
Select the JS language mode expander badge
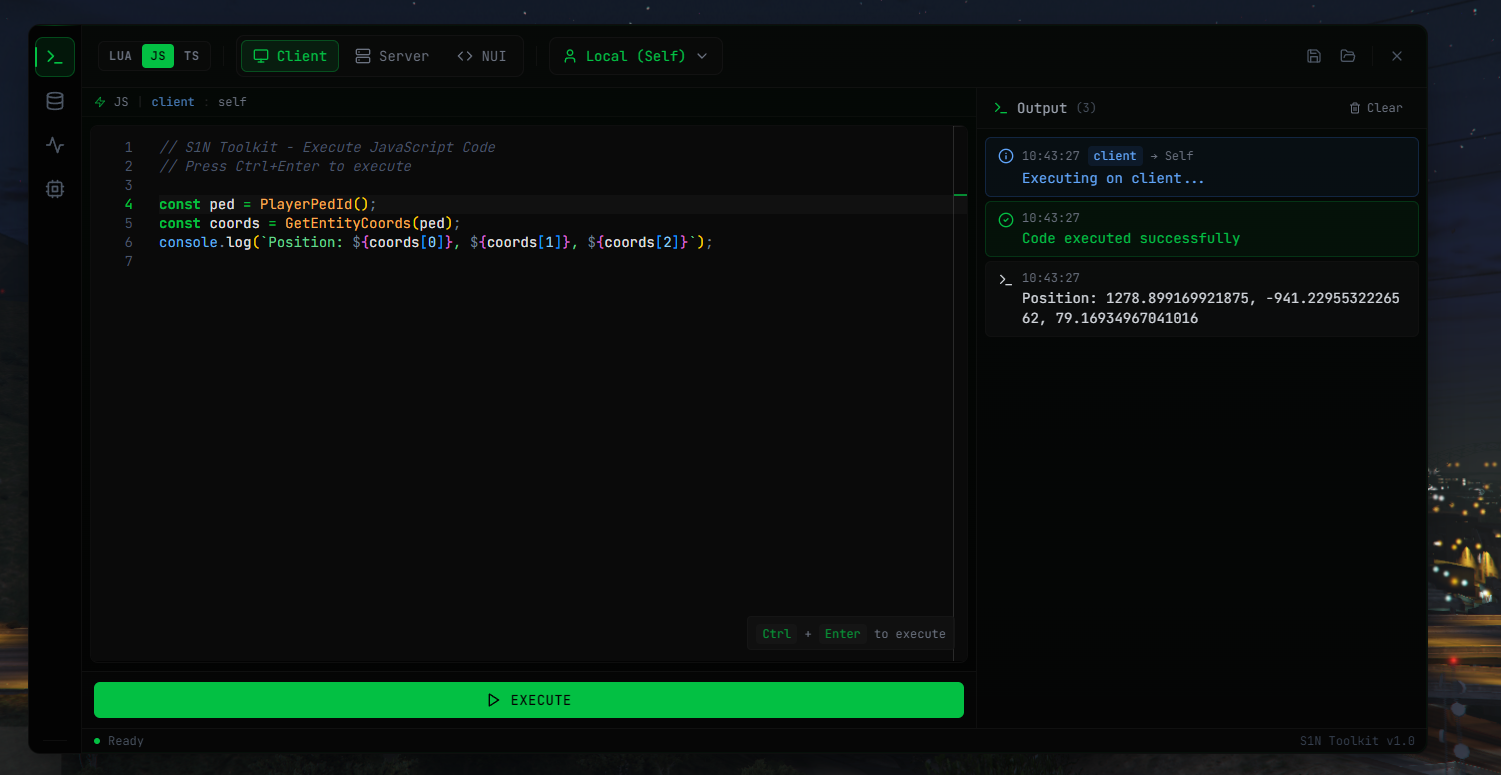pos(156,56)
